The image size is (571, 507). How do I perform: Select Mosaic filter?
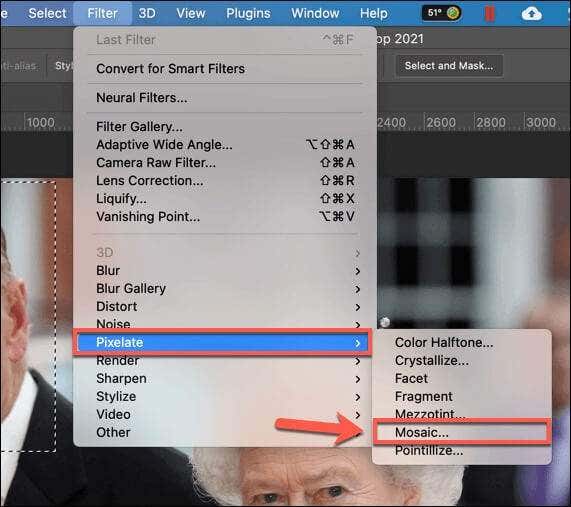(x=462, y=432)
